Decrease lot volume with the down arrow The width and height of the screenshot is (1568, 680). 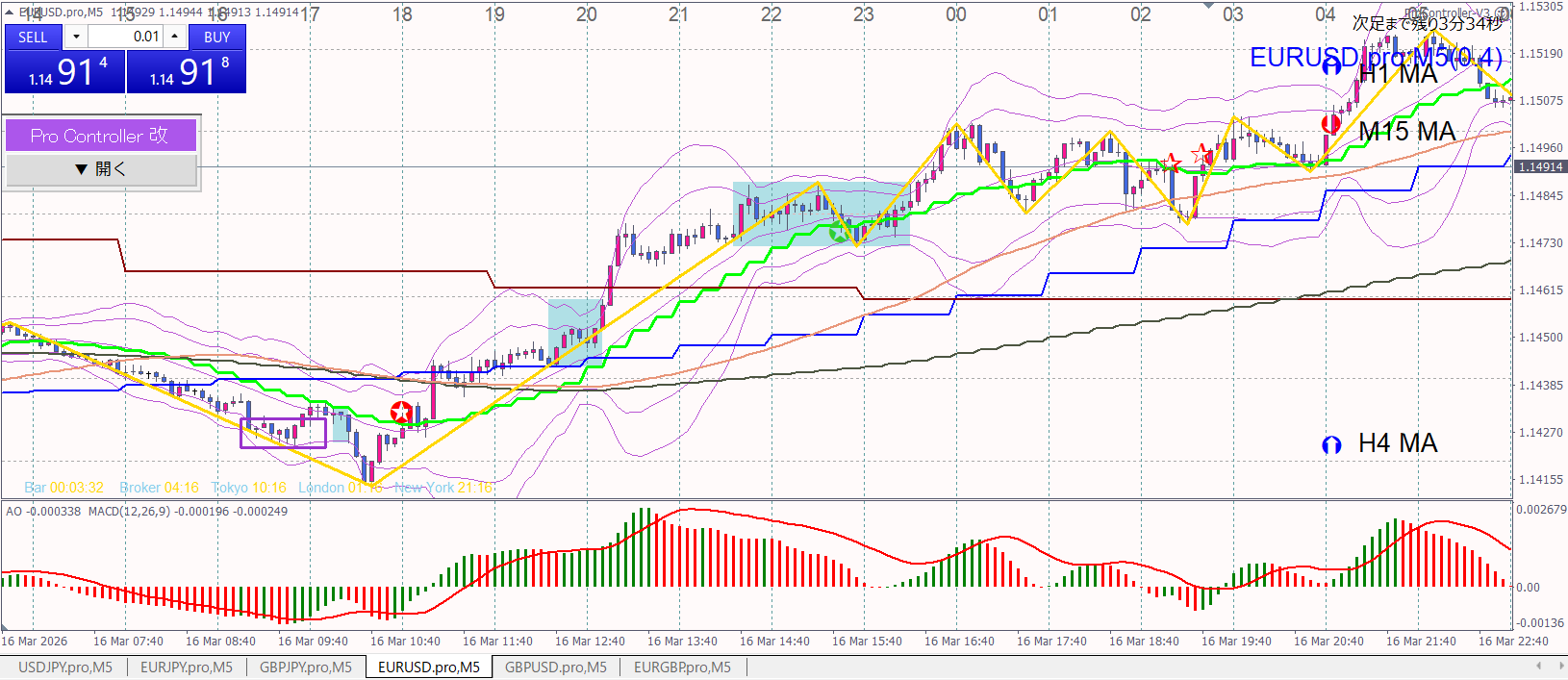[x=76, y=37]
